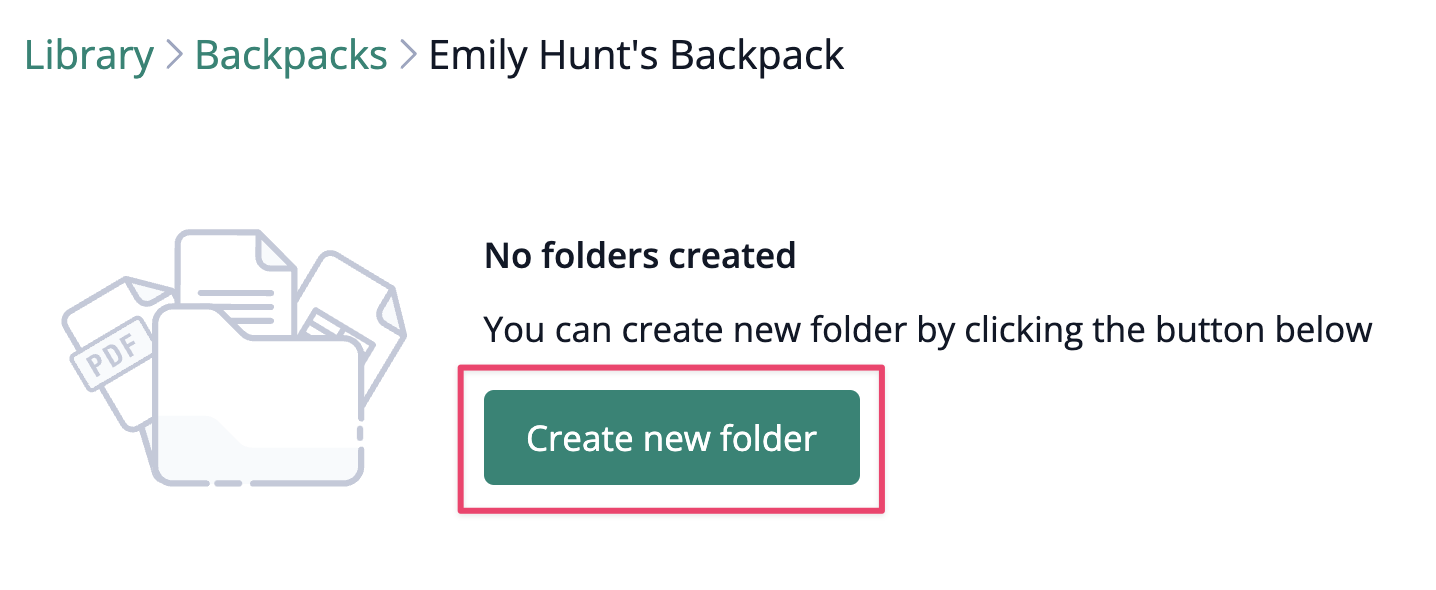Open the Library breadcrumb link
The width and height of the screenshot is (1436, 590).
click(89, 55)
